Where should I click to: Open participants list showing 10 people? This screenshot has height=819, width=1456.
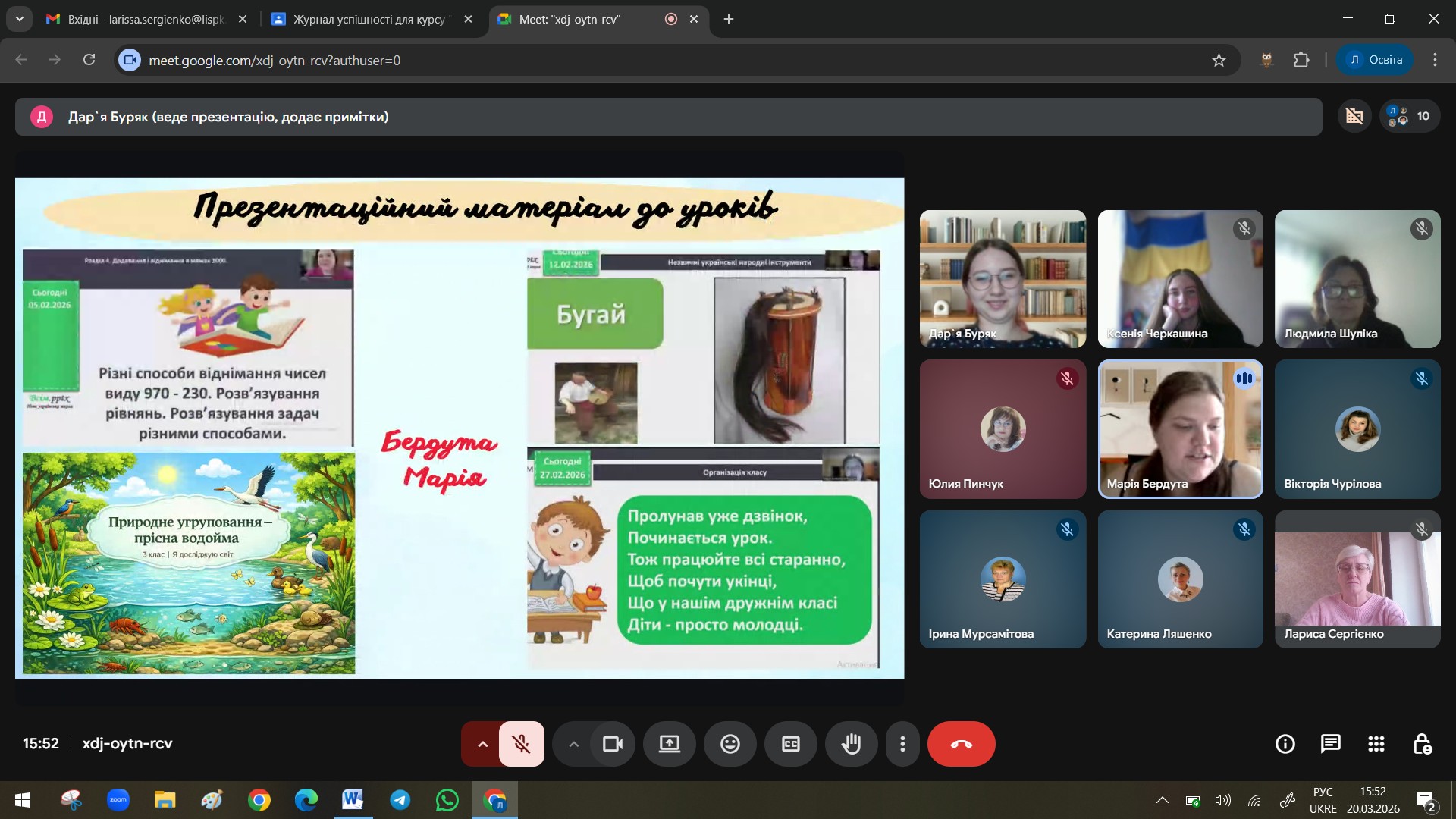(x=1410, y=116)
